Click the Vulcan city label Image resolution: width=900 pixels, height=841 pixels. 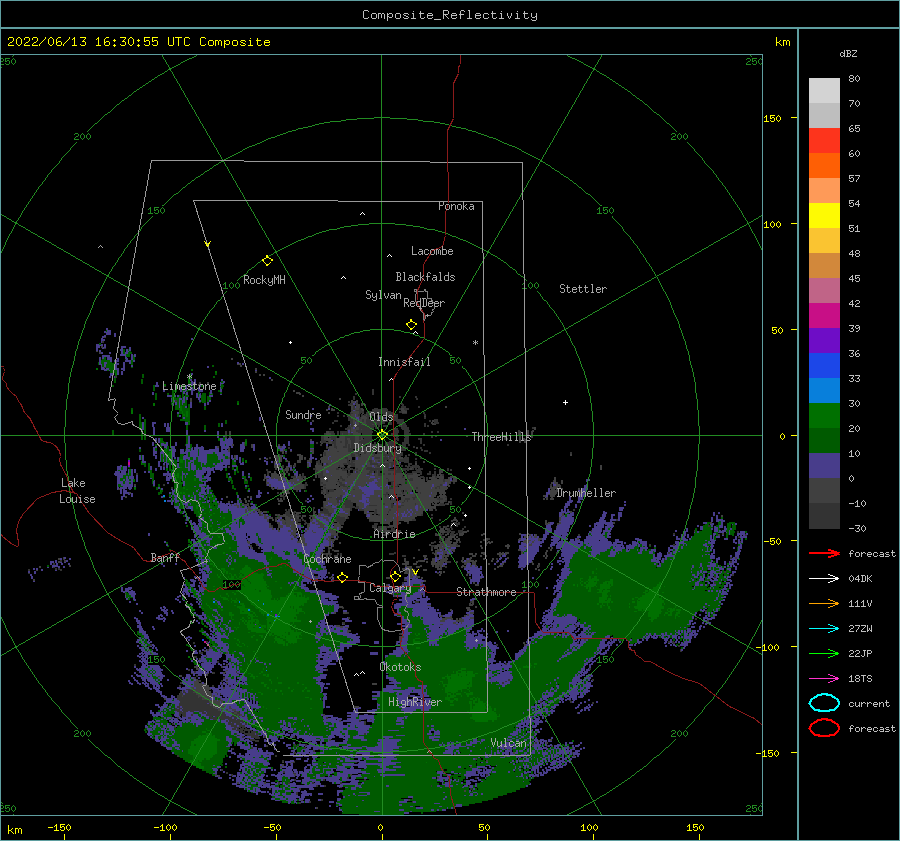pos(508,743)
